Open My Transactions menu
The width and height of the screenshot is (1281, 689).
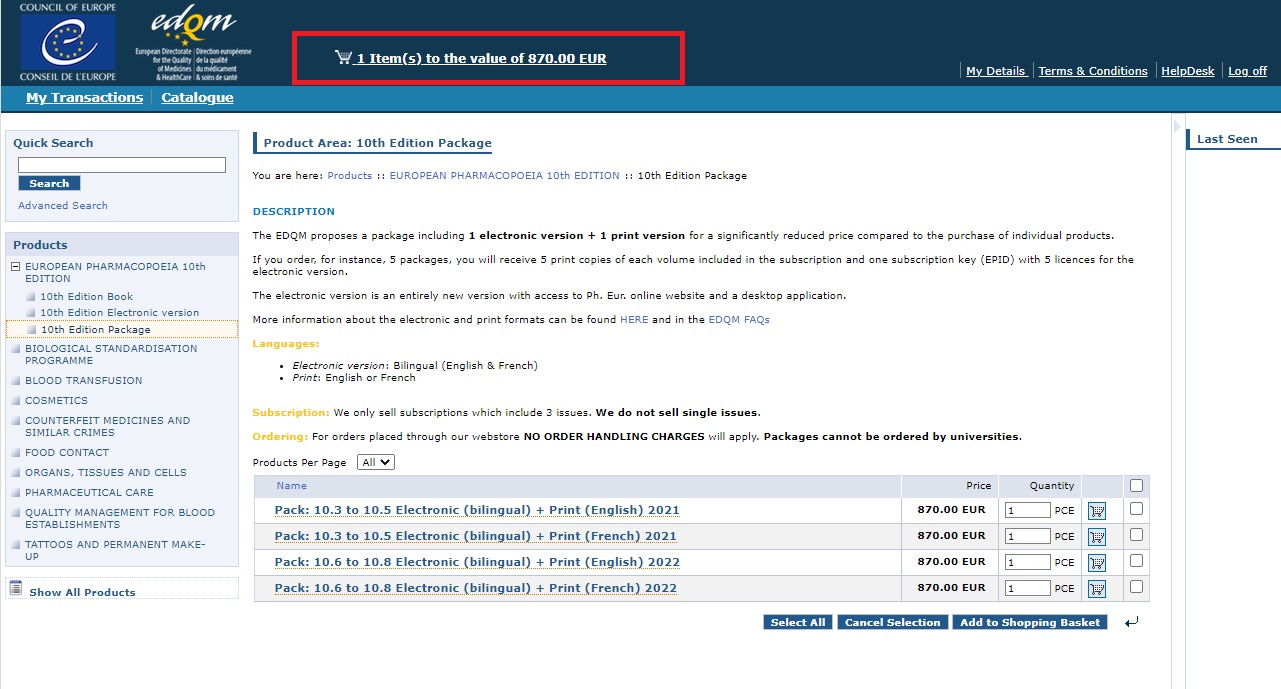point(85,97)
